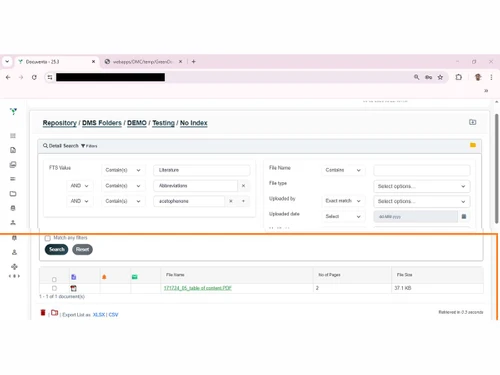Open the AND operator dropdown for Abbreviations
Image resolution: width=500 pixels, height=375 pixels.
(x=79, y=186)
